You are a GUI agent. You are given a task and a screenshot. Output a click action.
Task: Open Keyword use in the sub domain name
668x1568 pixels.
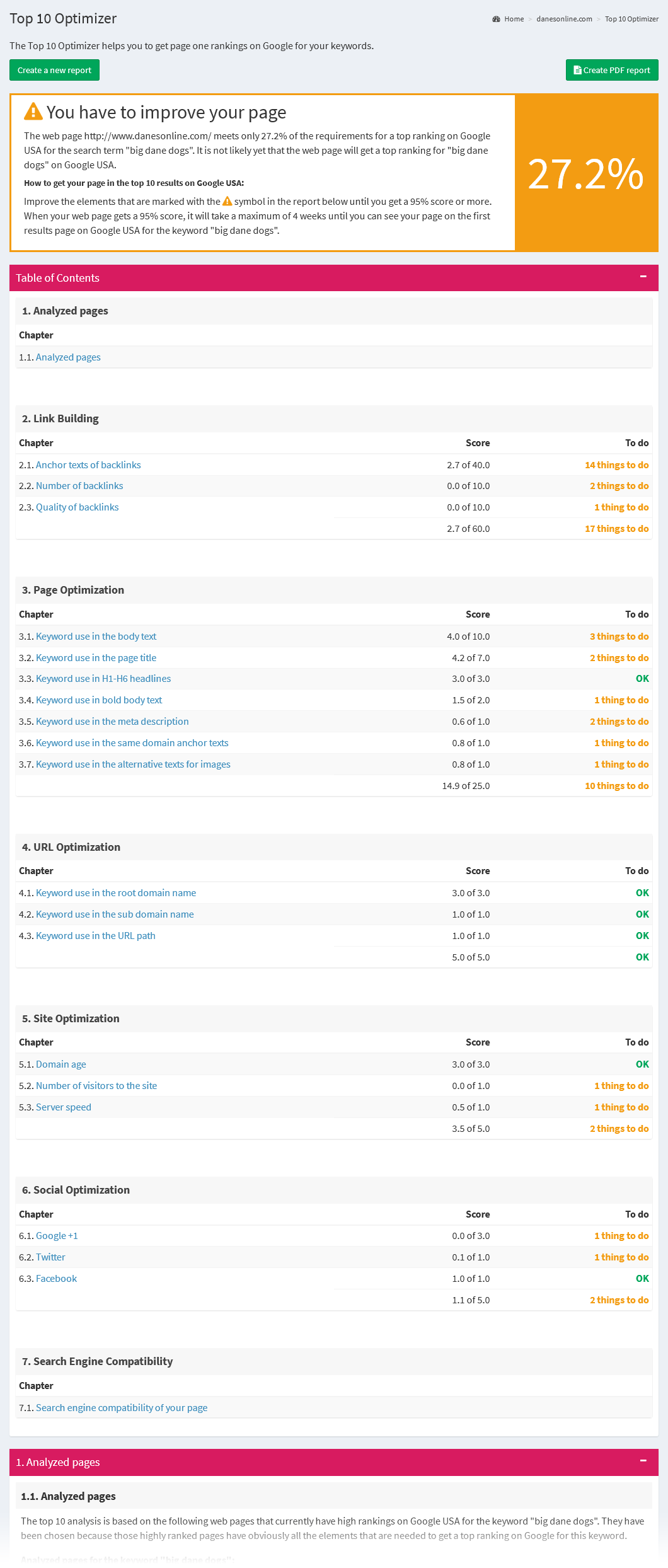115,914
